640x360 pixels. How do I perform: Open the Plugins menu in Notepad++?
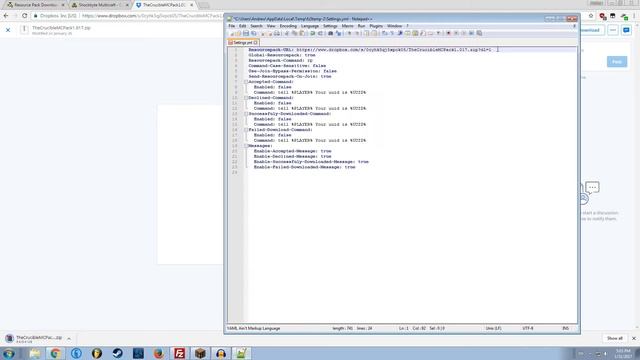pyautogui.click(x=376, y=26)
